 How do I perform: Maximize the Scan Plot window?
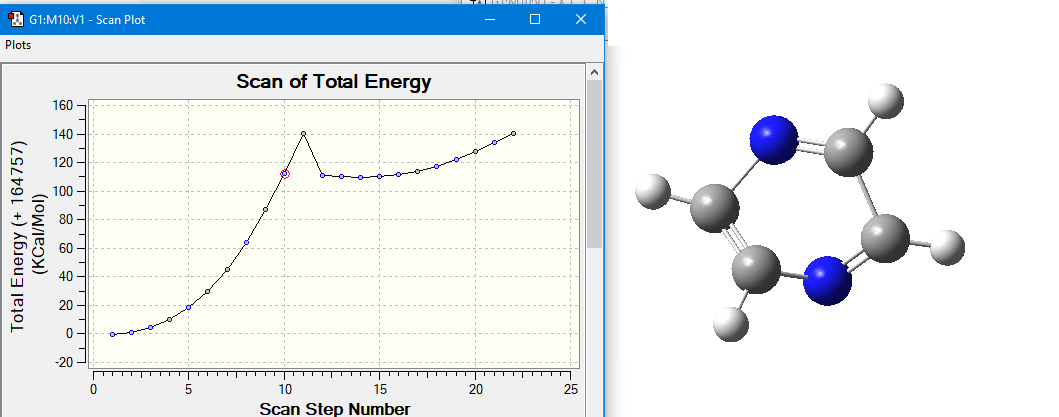click(x=535, y=19)
